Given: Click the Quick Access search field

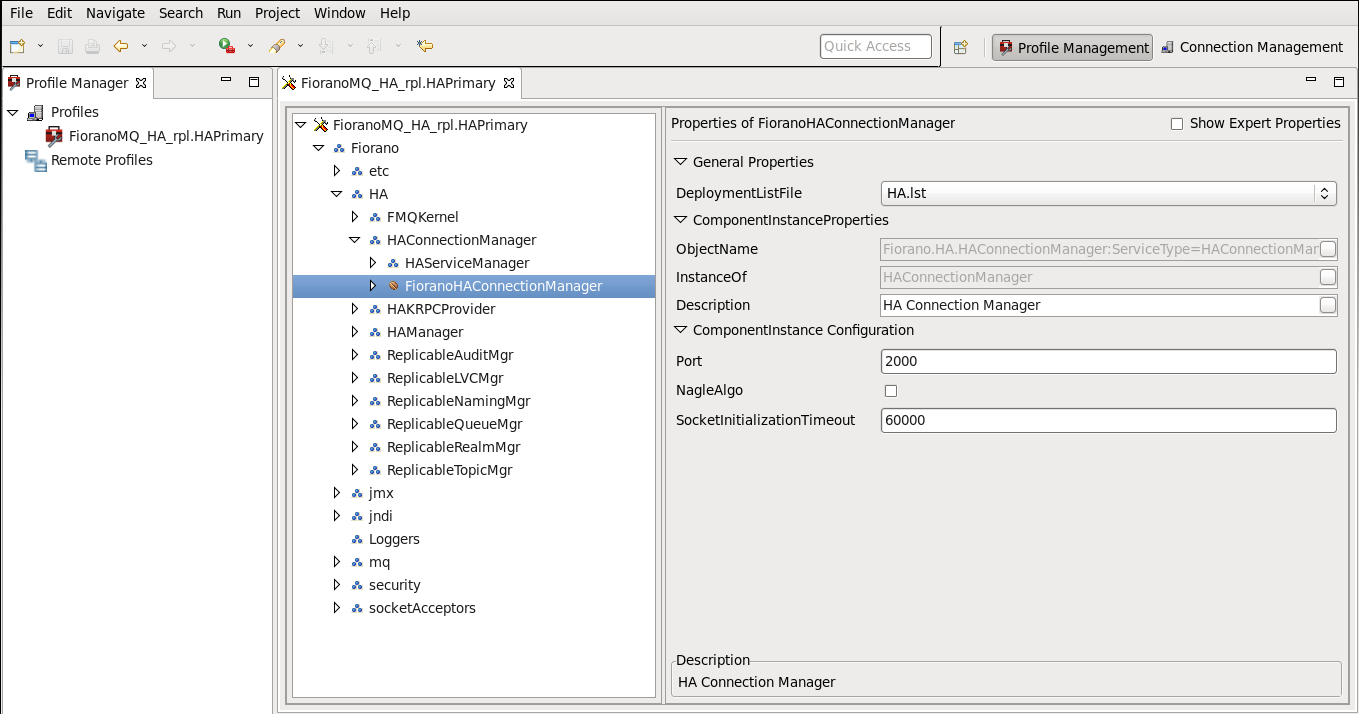Looking at the screenshot, I should (x=876, y=46).
